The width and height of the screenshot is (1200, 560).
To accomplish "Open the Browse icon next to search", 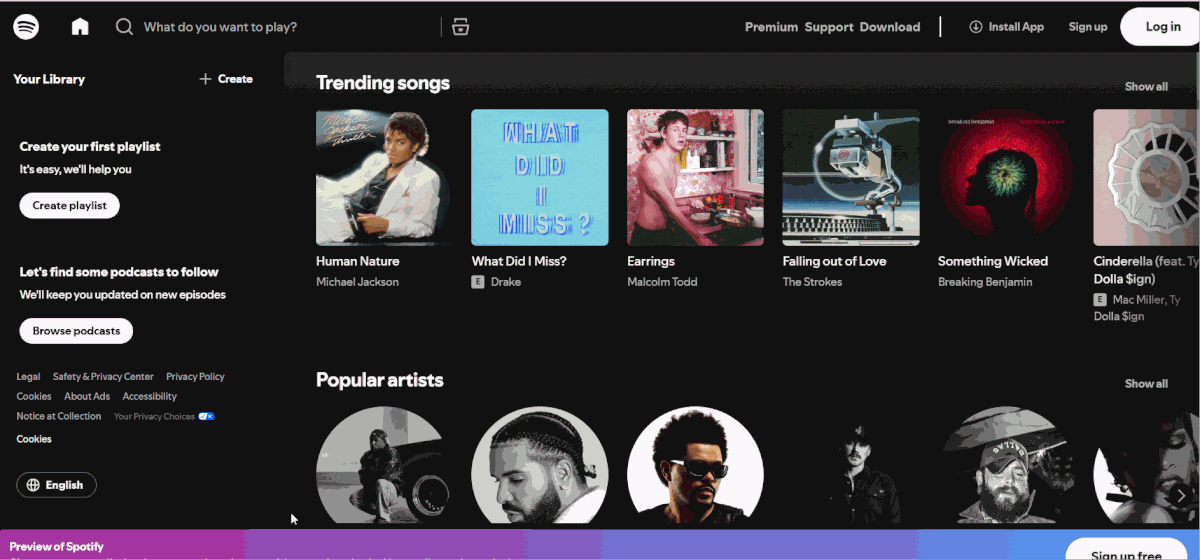I will point(460,27).
